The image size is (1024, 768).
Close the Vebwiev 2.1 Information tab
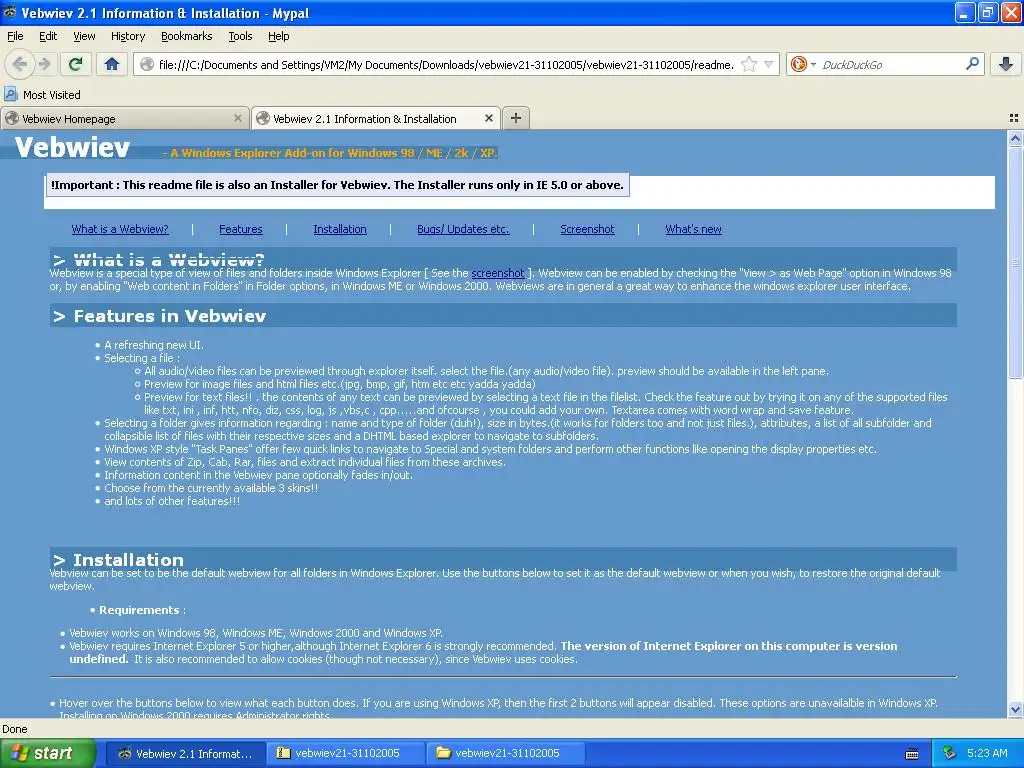(x=488, y=118)
